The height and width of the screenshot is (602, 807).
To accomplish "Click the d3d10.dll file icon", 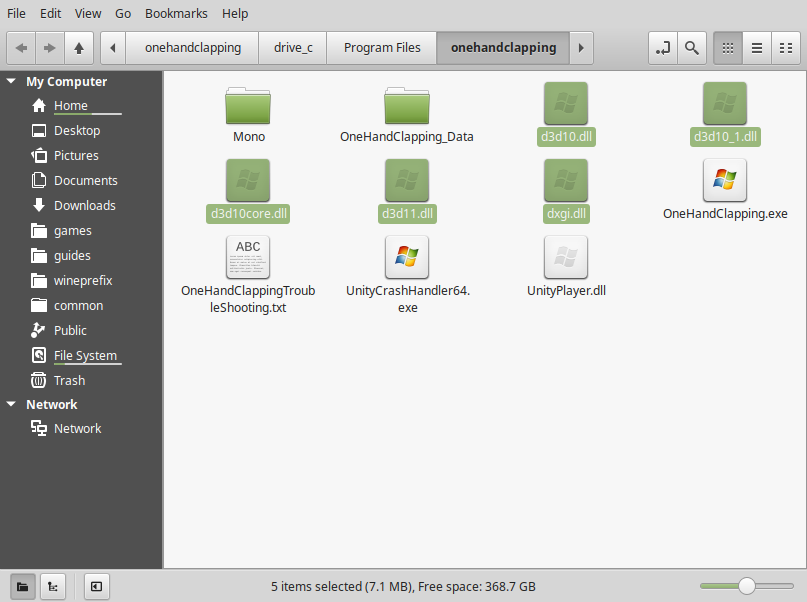I will point(566,103).
